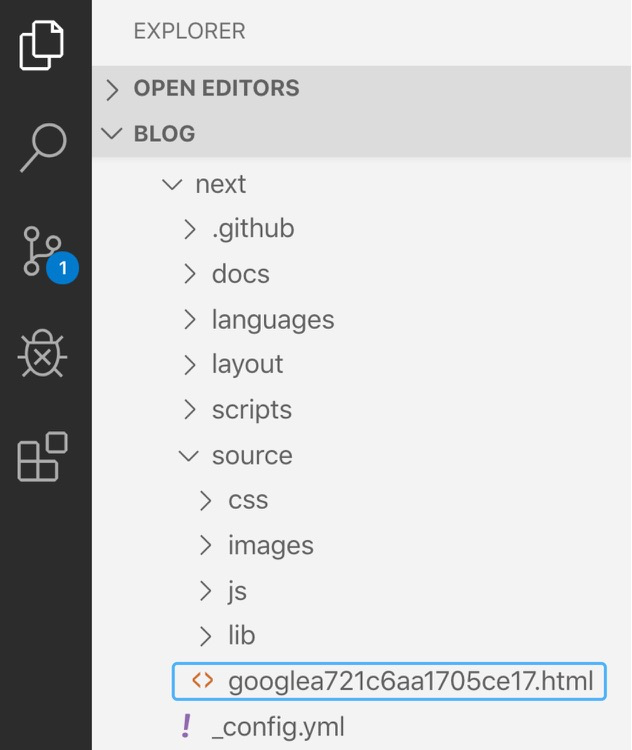The image size is (632, 750).
Task: Open the Search view icon
Action: pyautogui.click(x=42, y=147)
